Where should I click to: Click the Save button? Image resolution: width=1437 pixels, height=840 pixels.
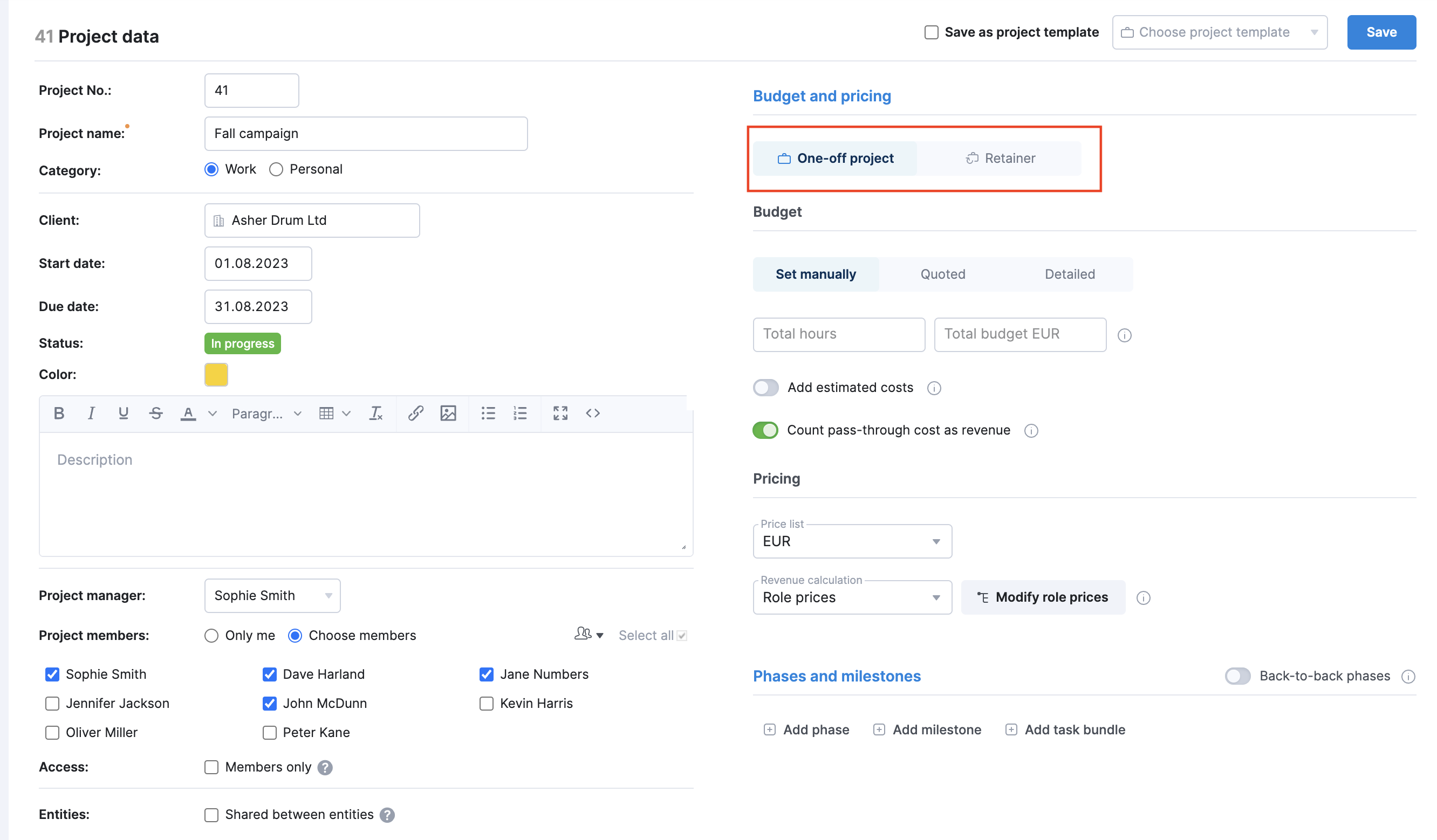(x=1381, y=32)
